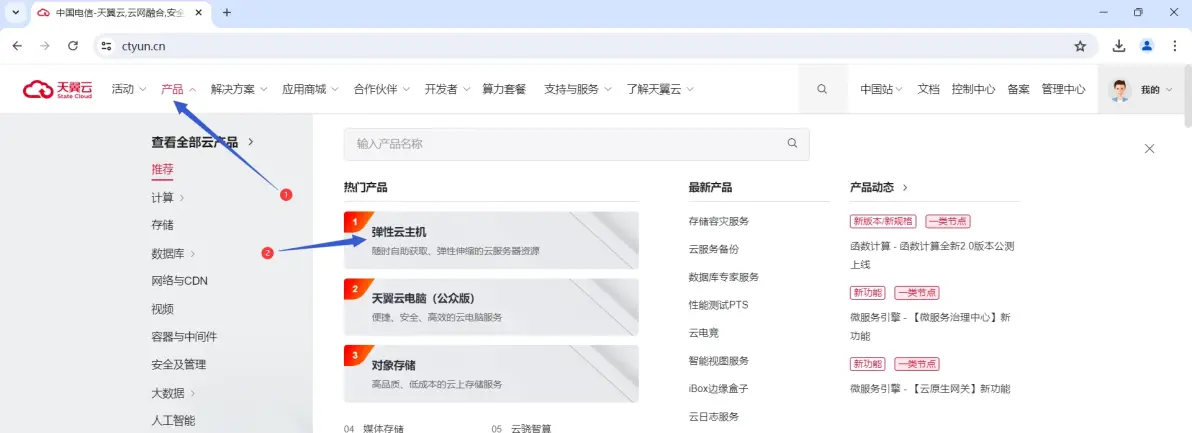Image resolution: width=1192 pixels, height=433 pixels.
Task: Expand 应用商城 nav dropdown
Action: pyautogui.click(x=310, y=89)
